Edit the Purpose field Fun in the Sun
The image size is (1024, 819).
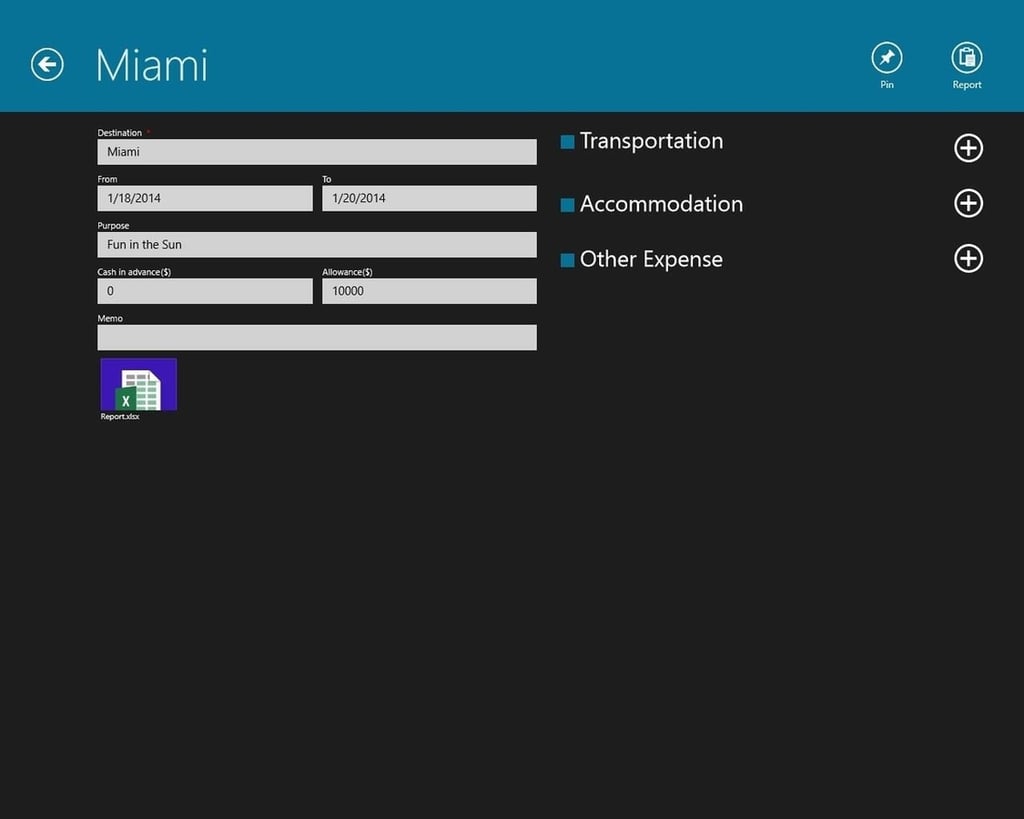(x=317, y=244)
